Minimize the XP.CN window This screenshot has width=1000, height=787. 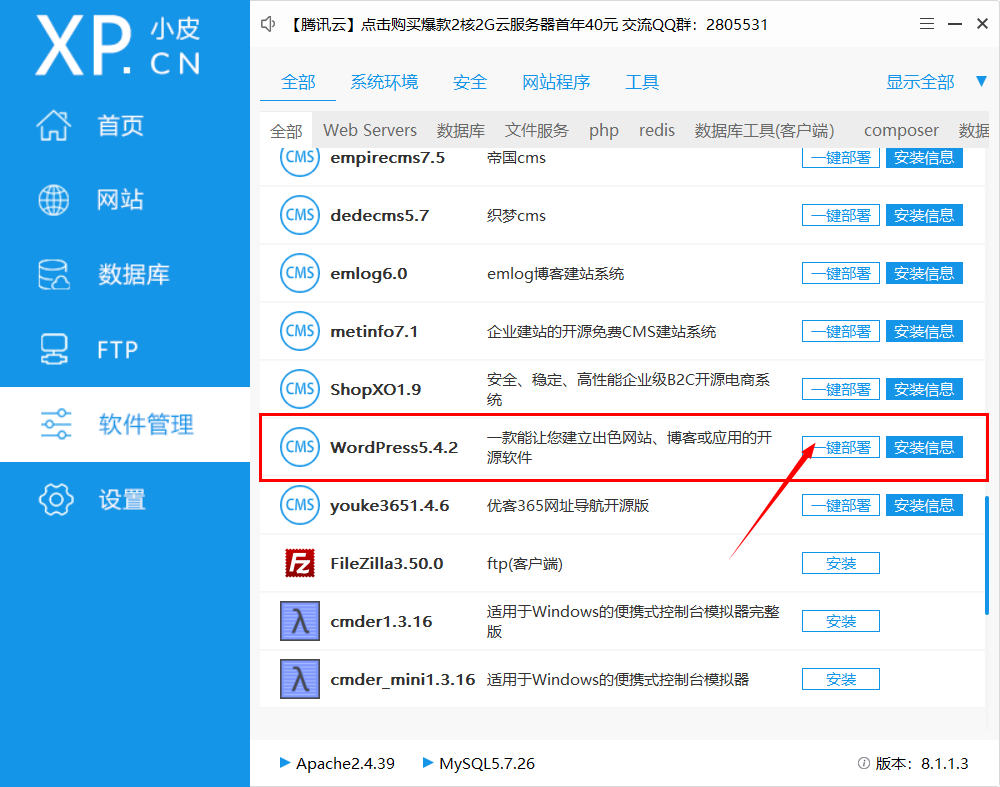pyautogui.click(x=955, y=24)
